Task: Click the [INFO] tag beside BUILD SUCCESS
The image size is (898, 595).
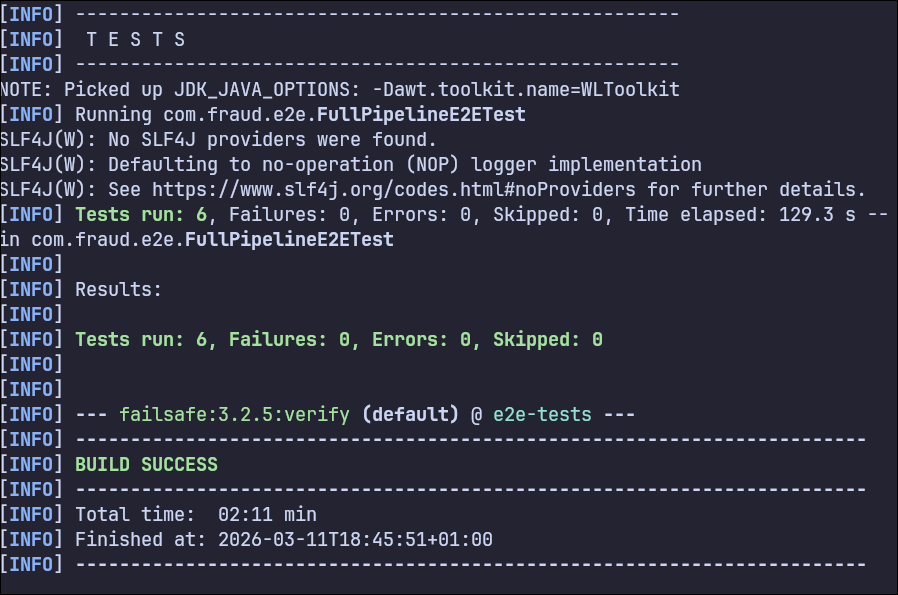Action: (32, 464)
